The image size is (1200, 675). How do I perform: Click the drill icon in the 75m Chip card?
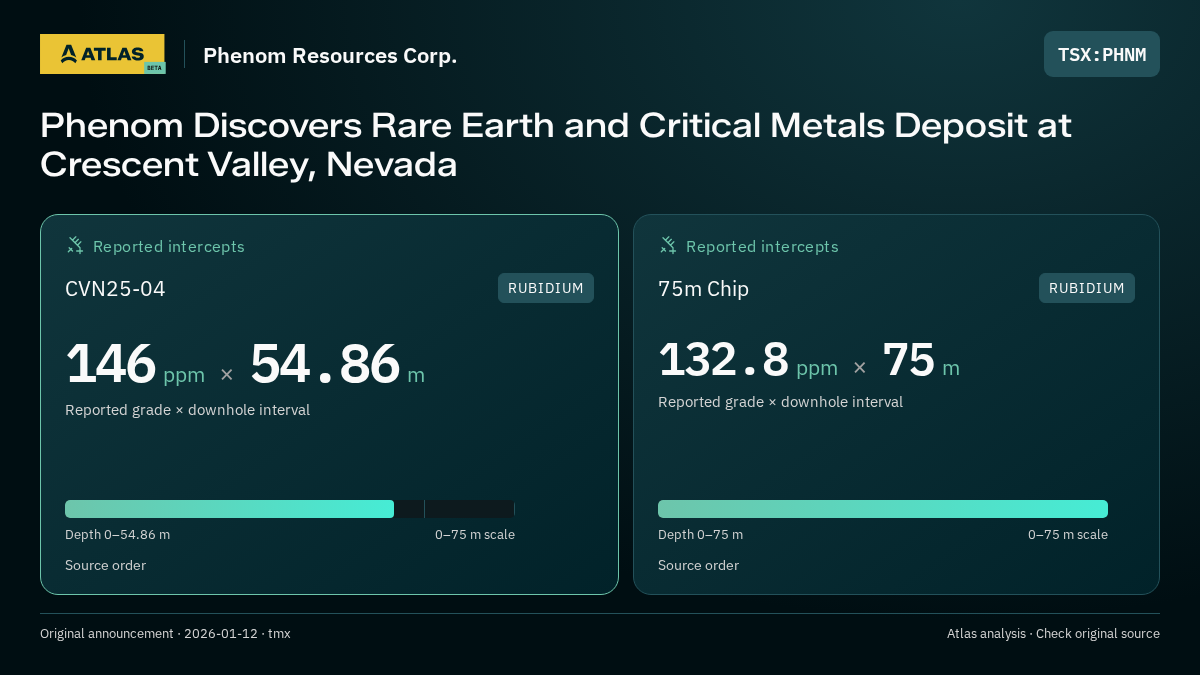click(x=668, y=245)
